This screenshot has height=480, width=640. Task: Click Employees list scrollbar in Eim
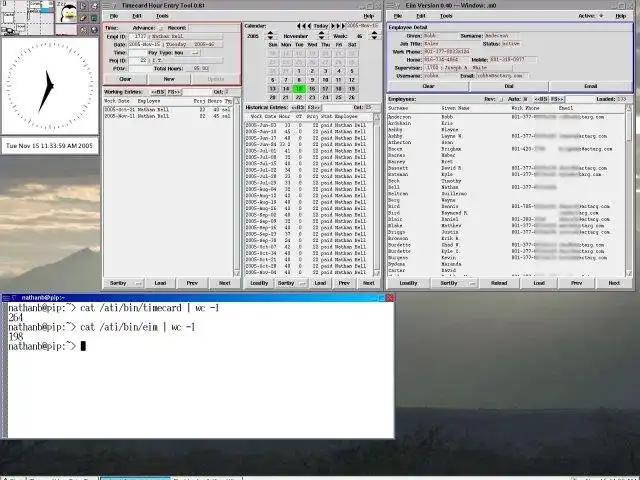[x=629, y=190]
